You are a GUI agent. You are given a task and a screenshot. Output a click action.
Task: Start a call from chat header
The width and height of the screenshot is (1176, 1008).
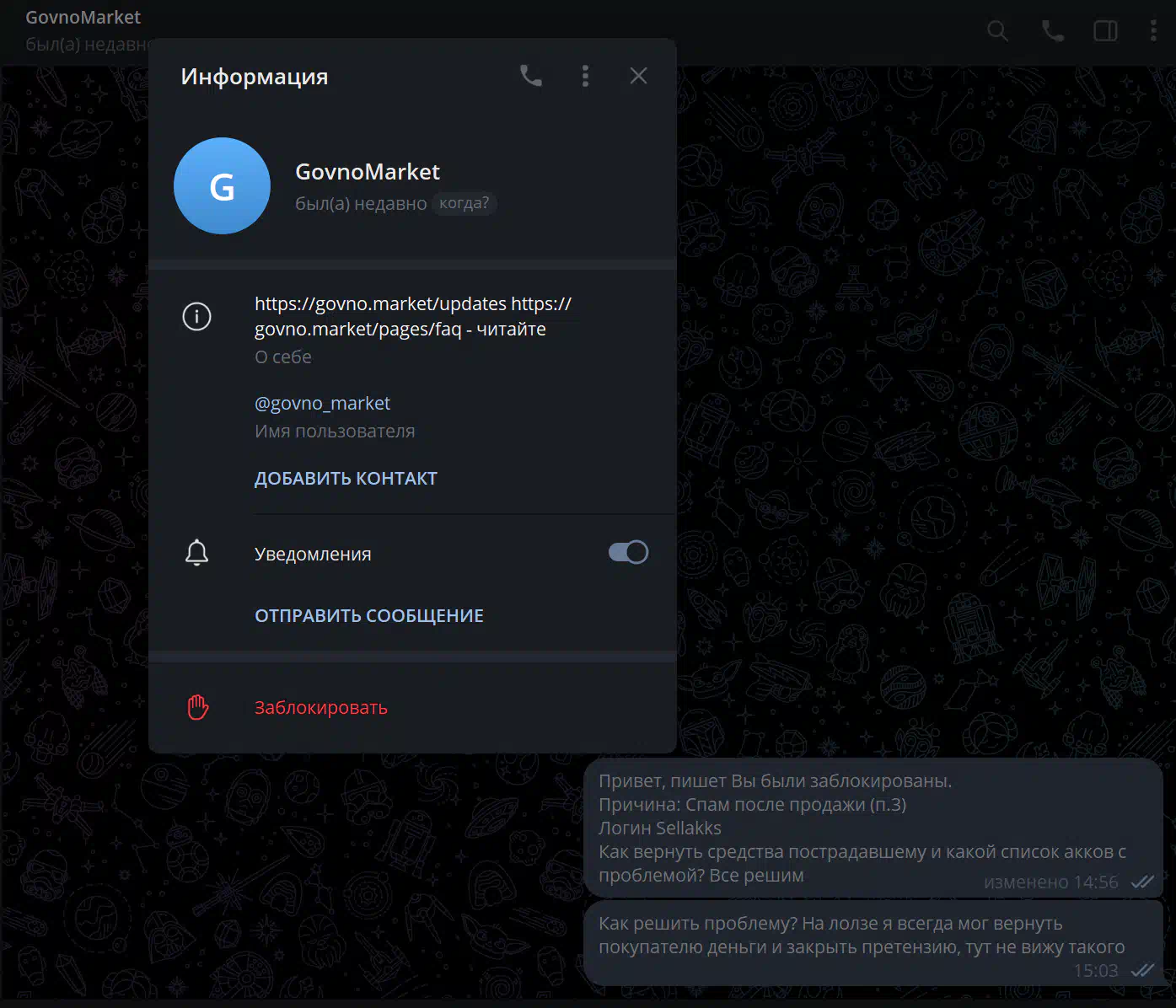(1052, 31)
